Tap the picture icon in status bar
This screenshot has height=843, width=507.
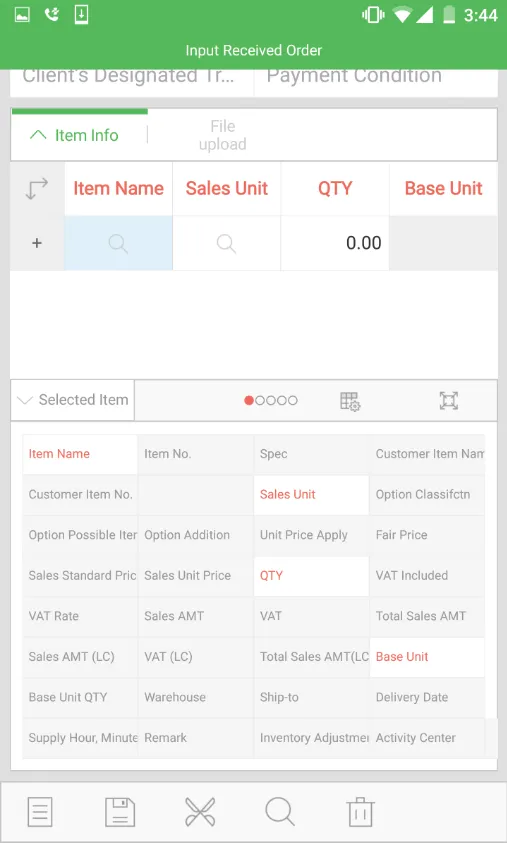click(x=22, y=15)
